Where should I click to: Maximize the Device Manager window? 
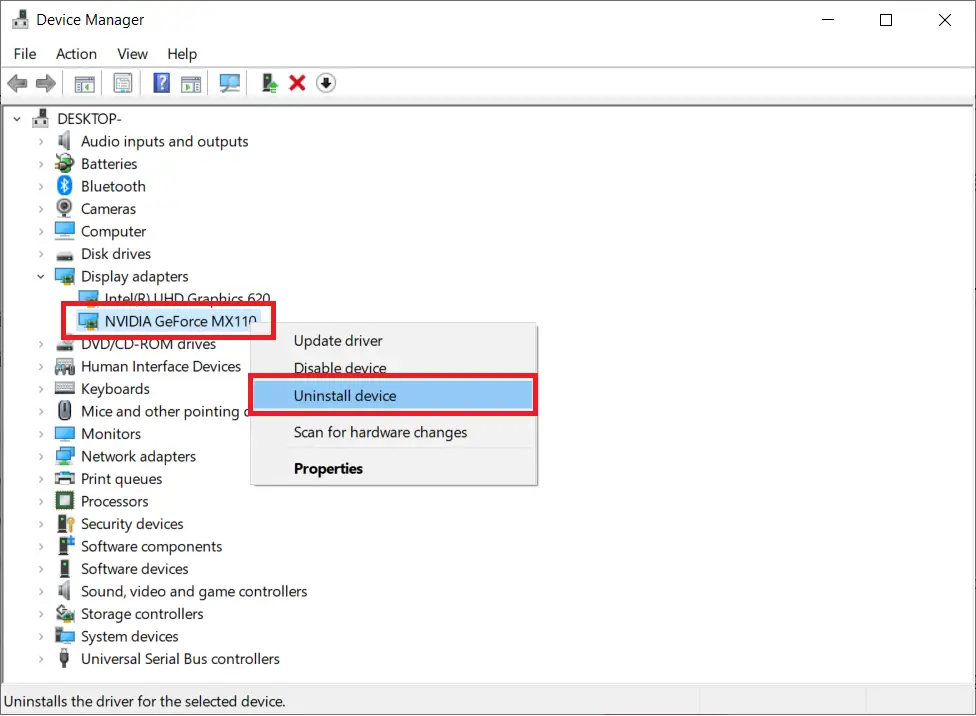[886, 19]
